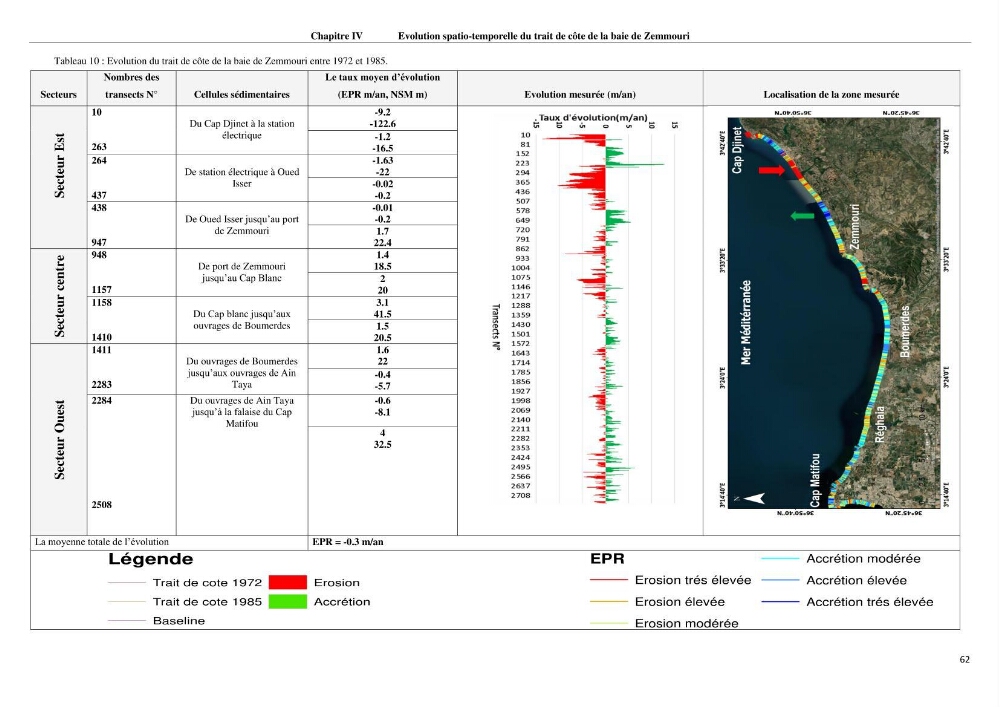The height and width of the screenshot is (707, 1000).
Task: Click the -1.63 value in the rate column
Action: click(x=383, y=161)
